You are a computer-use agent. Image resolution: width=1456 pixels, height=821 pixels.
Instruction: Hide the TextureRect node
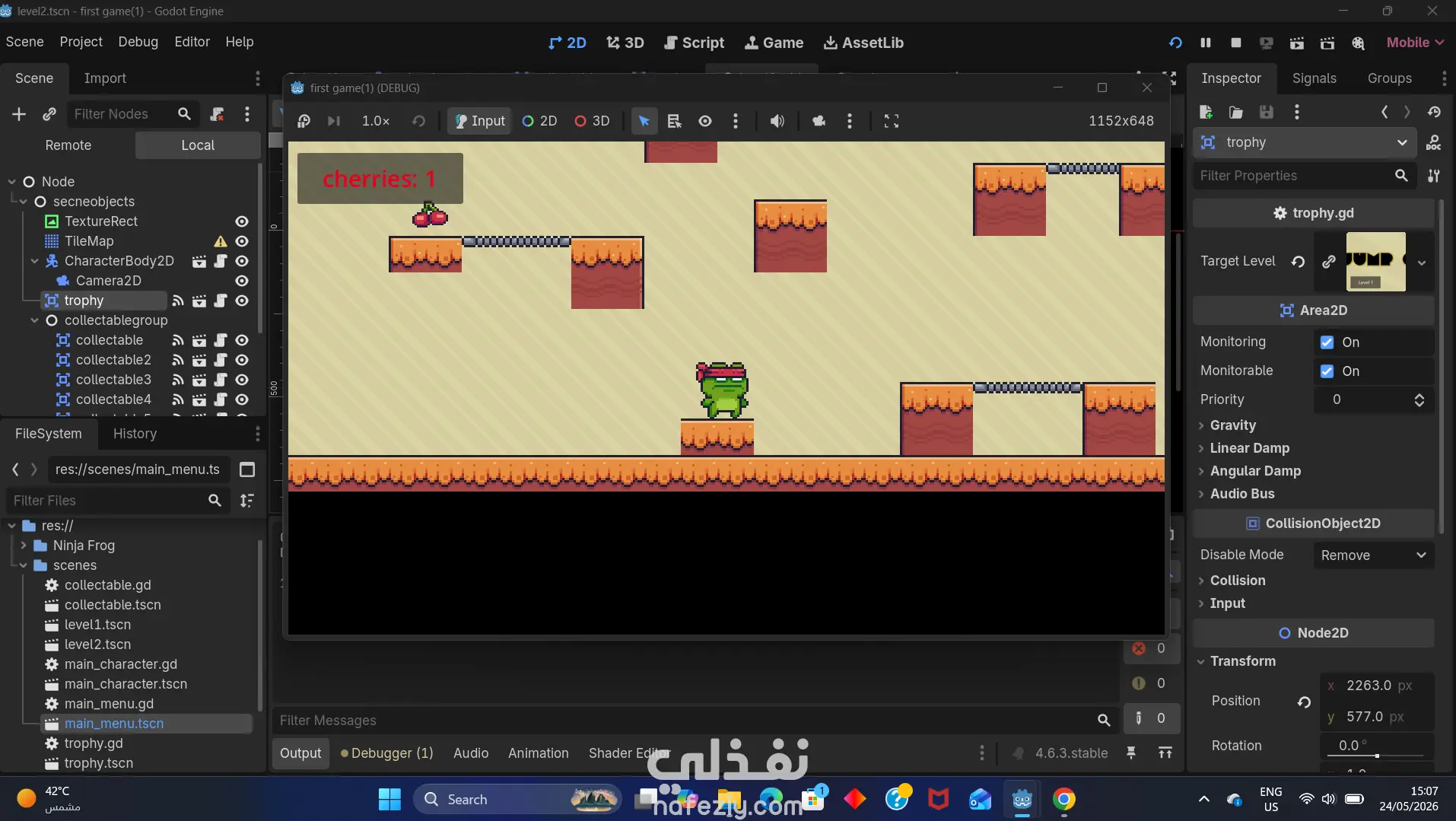(x=242, y=221)
